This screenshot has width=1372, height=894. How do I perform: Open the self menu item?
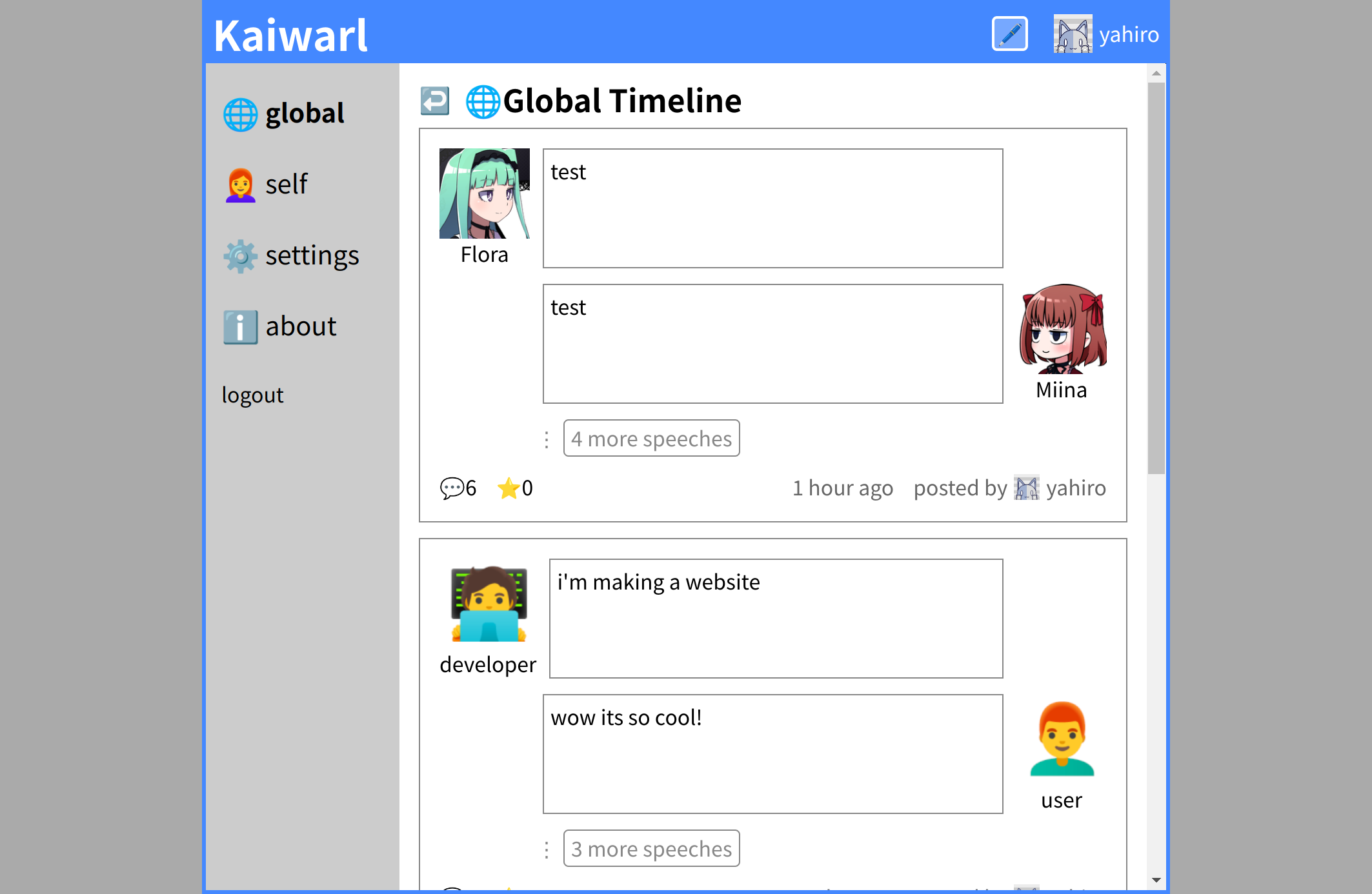pyautogui.click(x=287, y=184)
